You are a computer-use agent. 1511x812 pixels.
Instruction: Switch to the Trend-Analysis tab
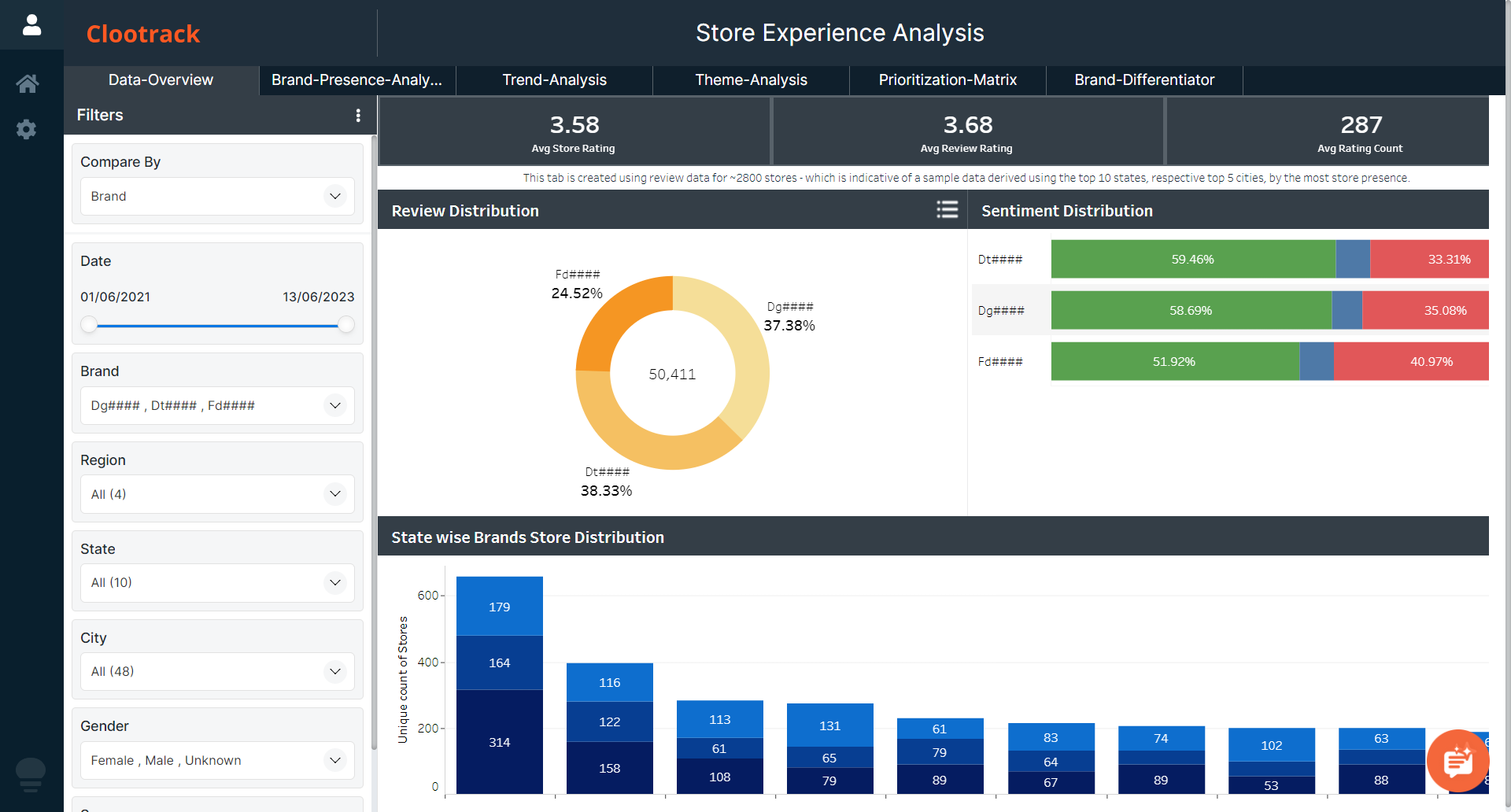tap(554, 80)
